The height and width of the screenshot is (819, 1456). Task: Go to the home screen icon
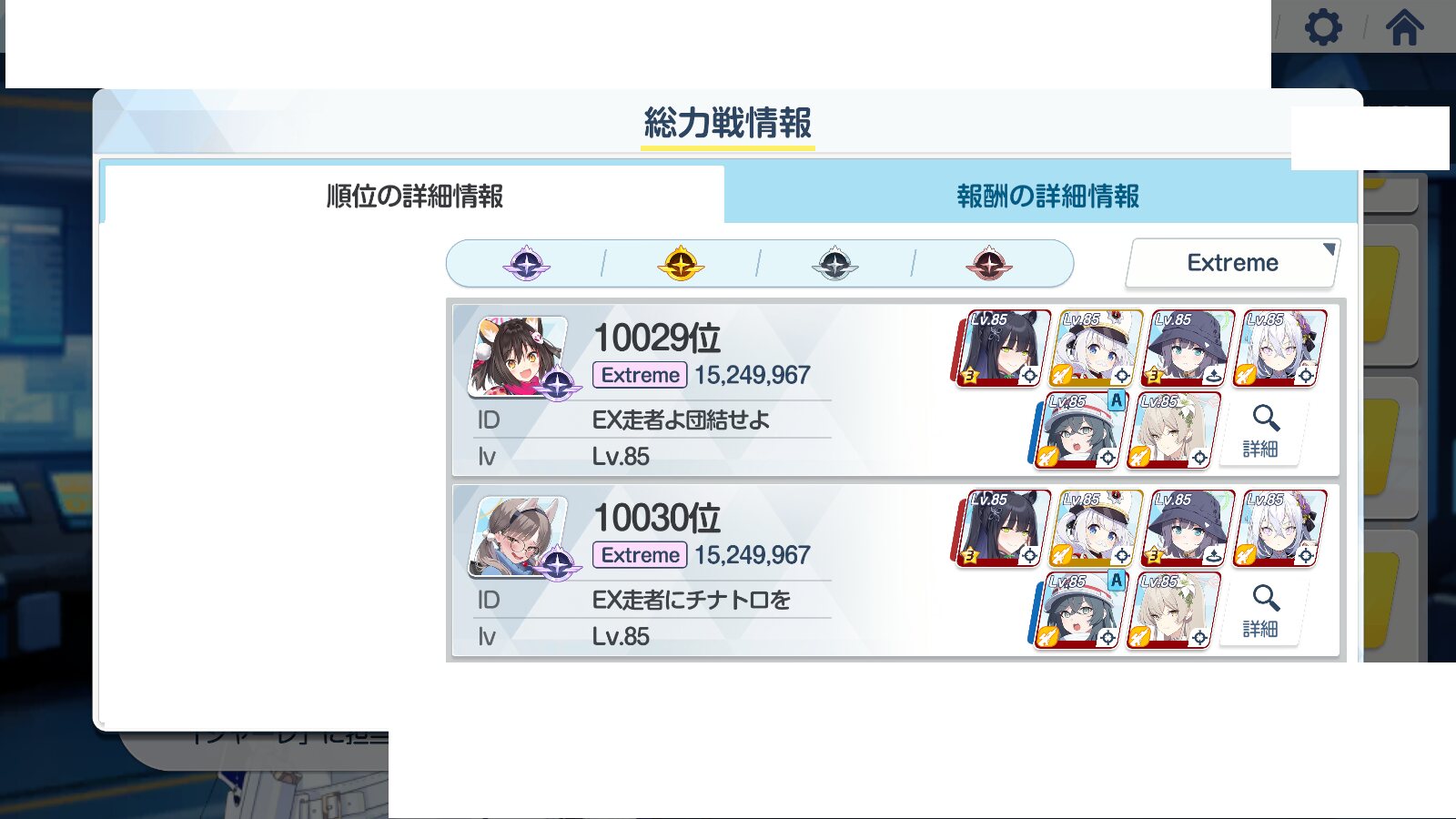pyautogui.click(x=1404, y=27)
